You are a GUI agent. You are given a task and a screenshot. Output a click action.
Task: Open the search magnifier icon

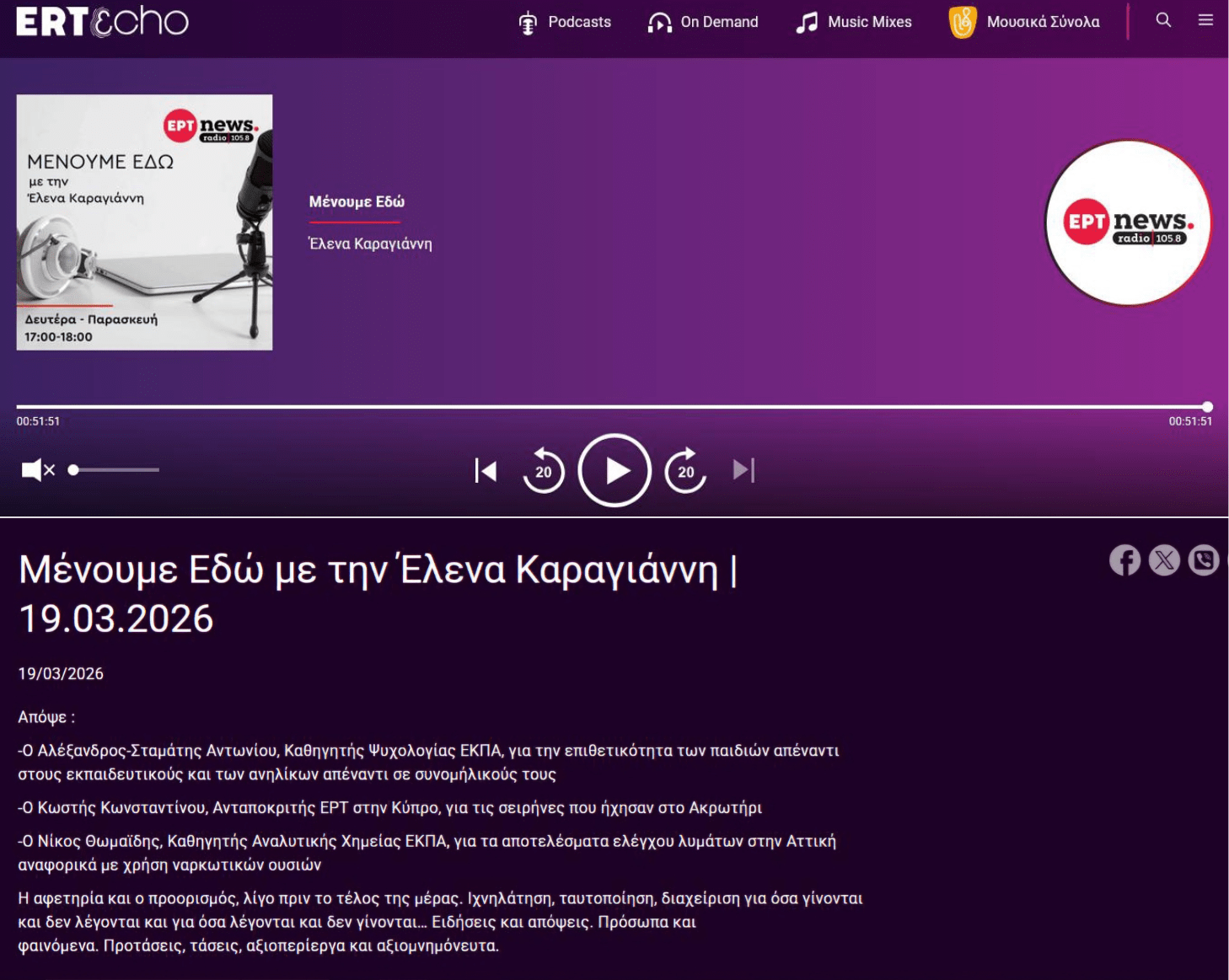(1163, 20)
